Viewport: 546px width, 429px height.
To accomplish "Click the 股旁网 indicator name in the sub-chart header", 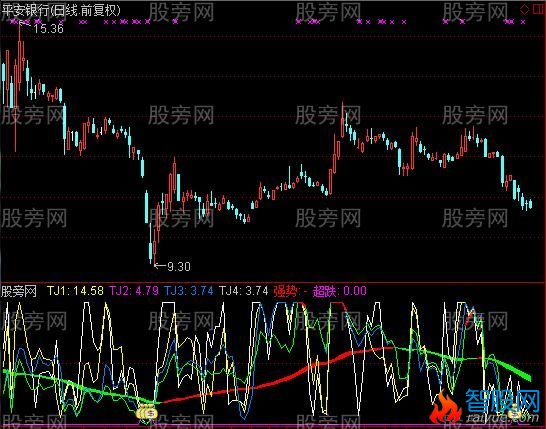I will pyautogui.click(x=19, y=291).
